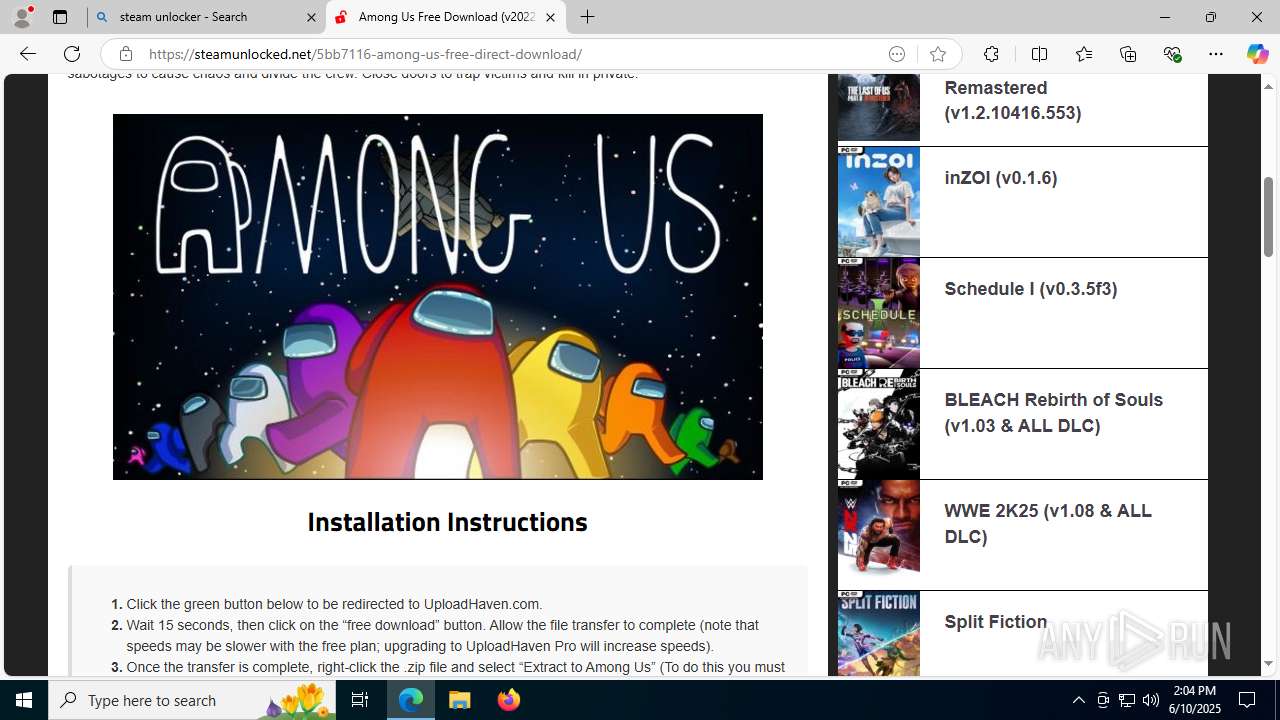1280x720 pixels.
Task: Add this page to favorites star
Action: 937,54
